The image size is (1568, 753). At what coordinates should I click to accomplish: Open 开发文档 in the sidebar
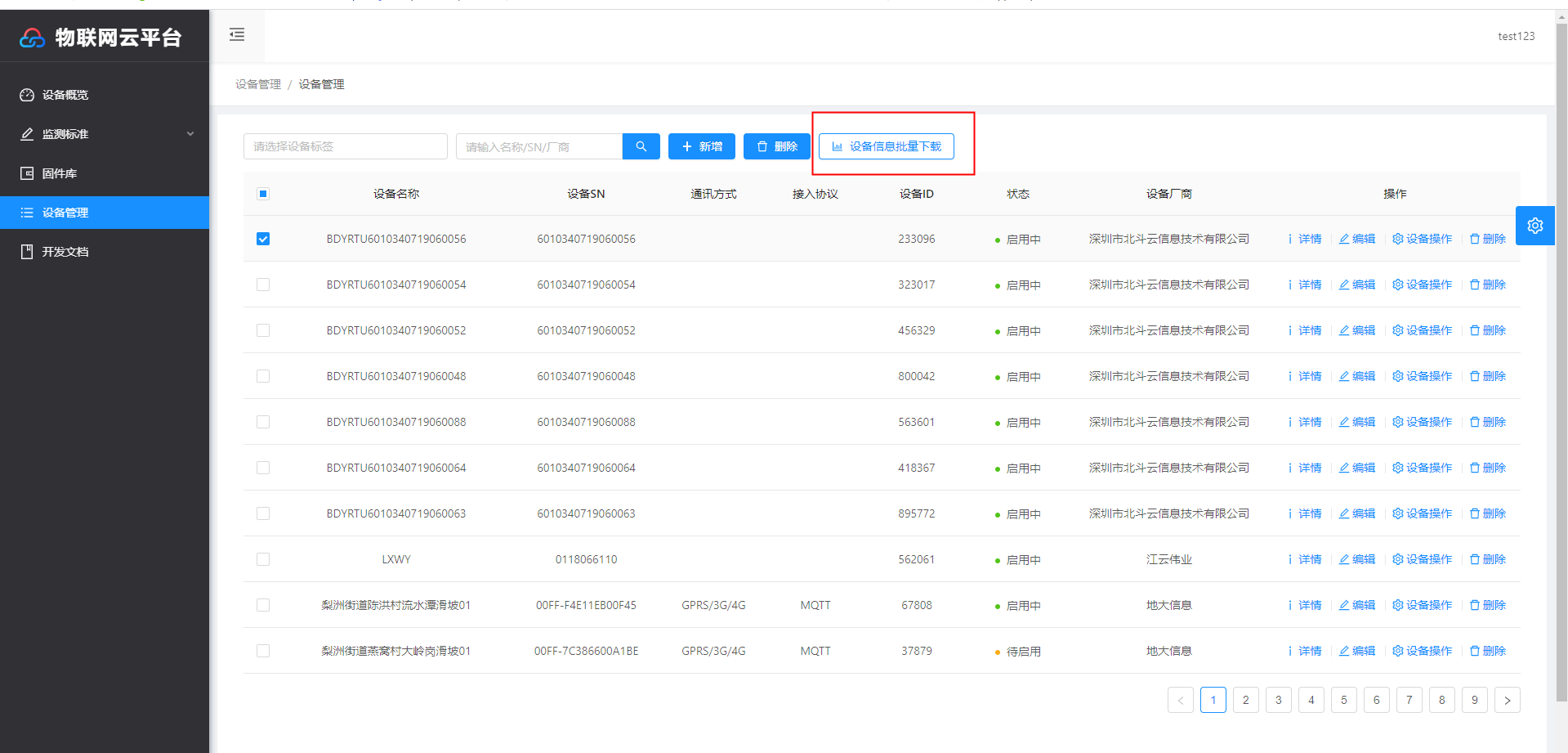(105, 252)
